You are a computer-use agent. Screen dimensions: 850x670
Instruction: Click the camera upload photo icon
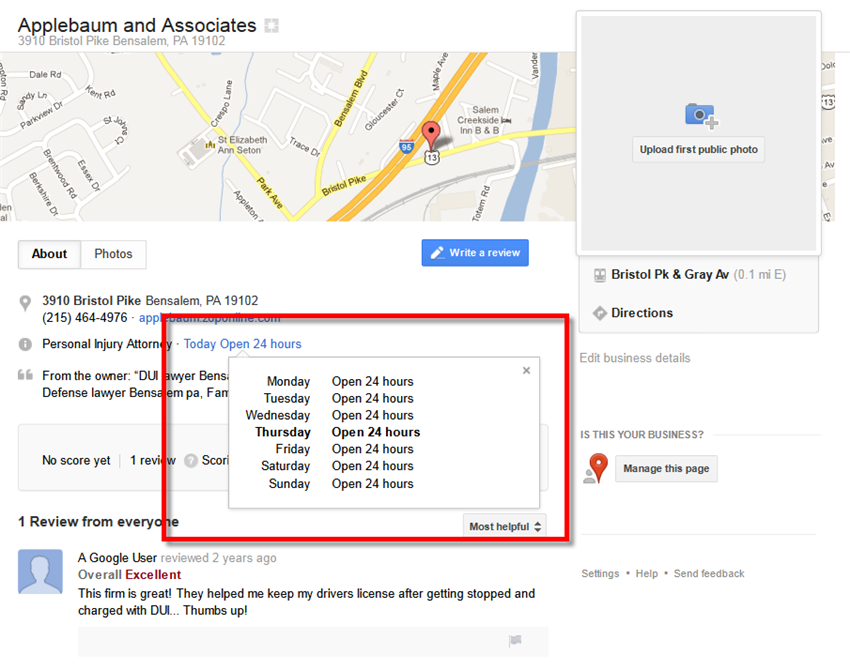(701, 115)
